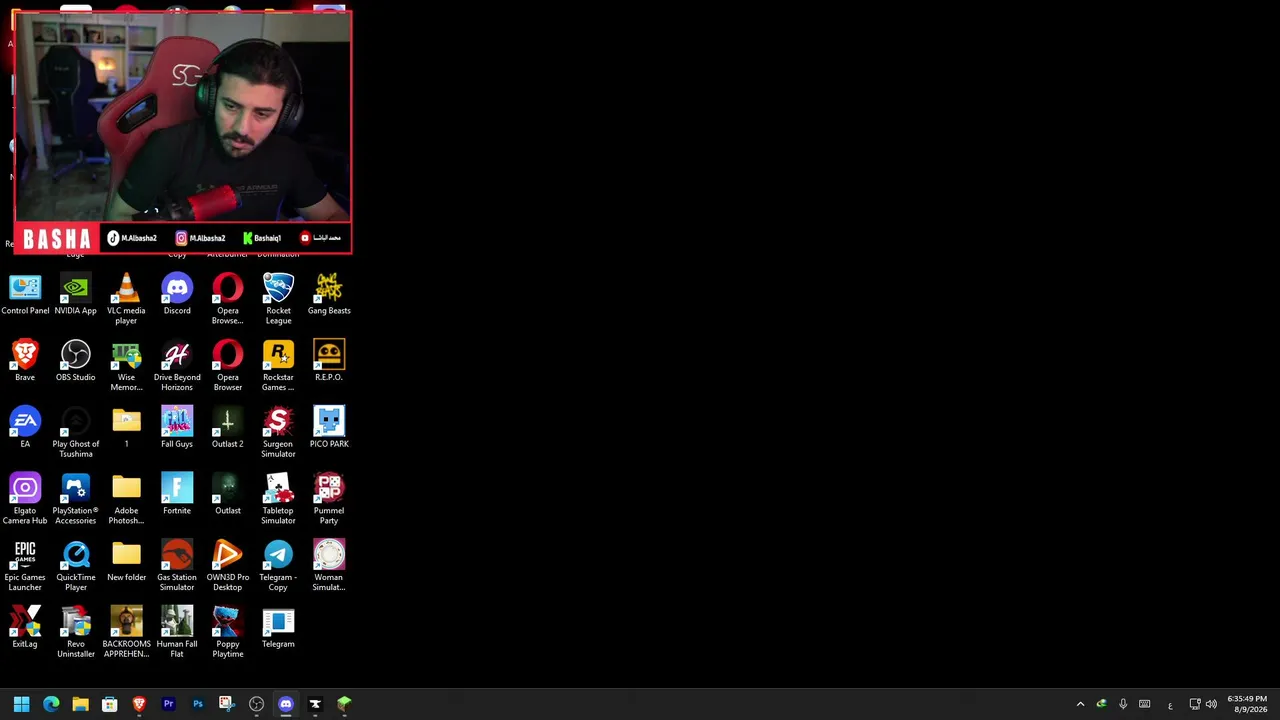Click the Rockstar Games desktop icon

[x=278, y=366]
